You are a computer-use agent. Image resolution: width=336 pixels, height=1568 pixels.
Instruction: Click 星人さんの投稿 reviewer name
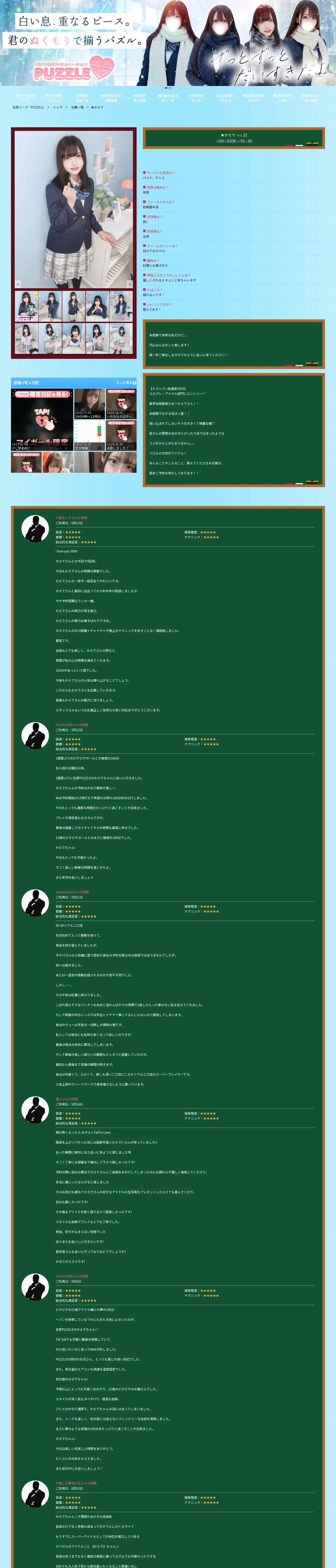point(66,1099)
